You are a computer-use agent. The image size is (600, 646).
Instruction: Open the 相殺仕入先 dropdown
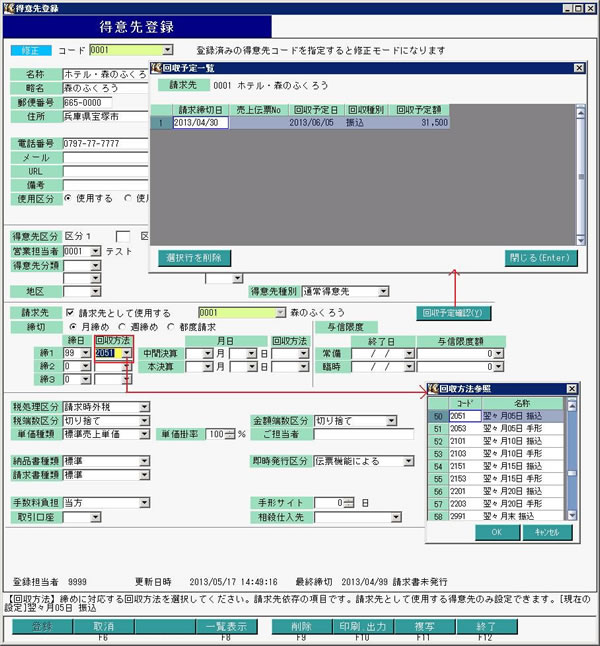click(396, 517)
